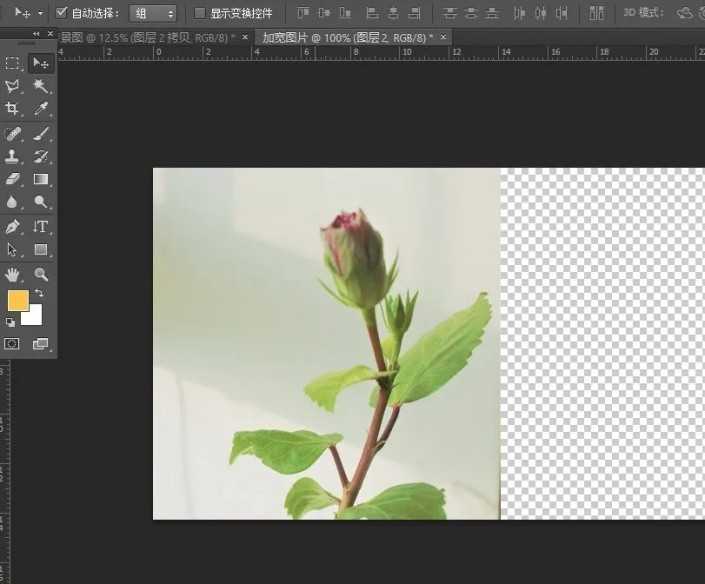Activate the Eraser tool
The height and width of the screenshot is (584, 705).
tap(13, 180)
